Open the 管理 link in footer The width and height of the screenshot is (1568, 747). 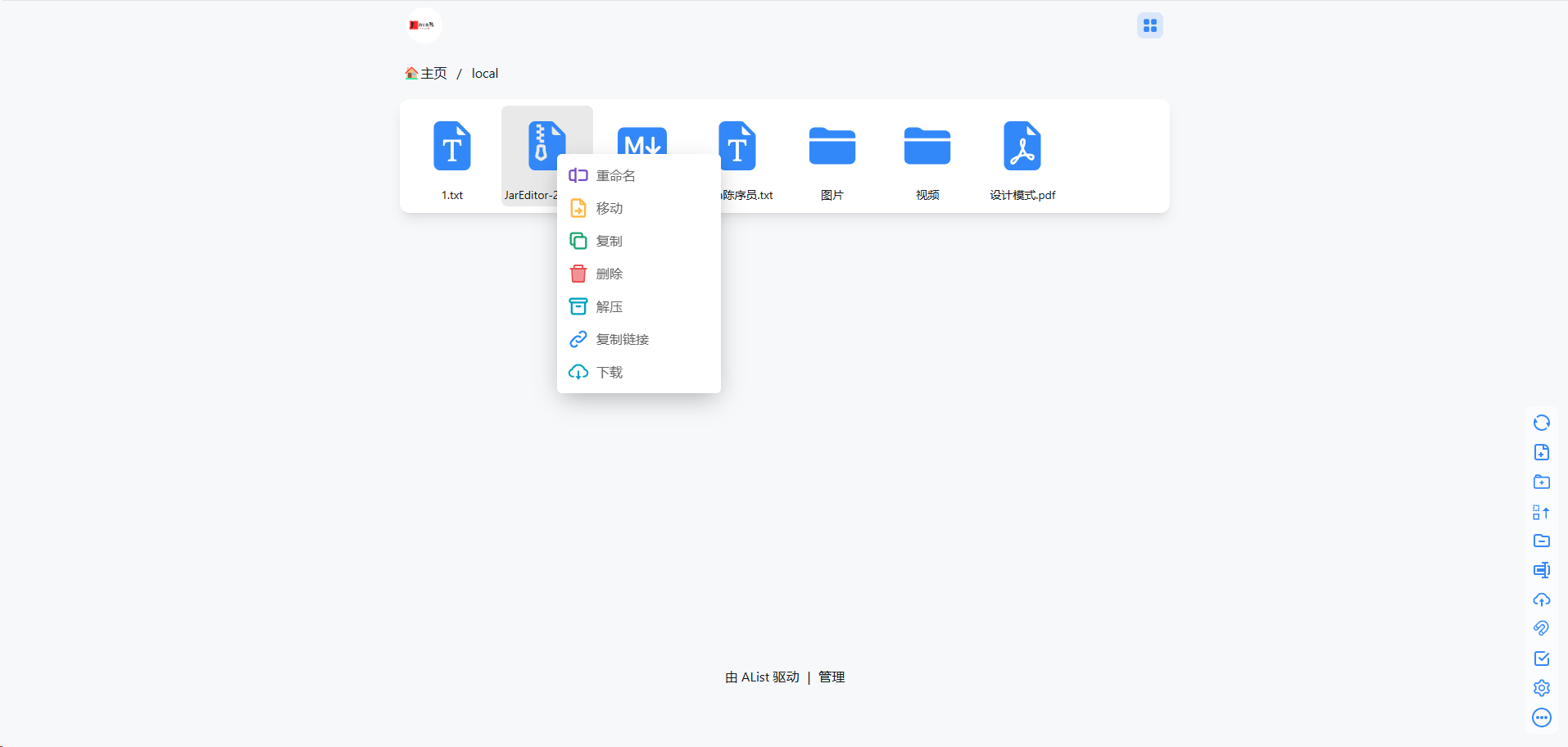pos(832,677)
